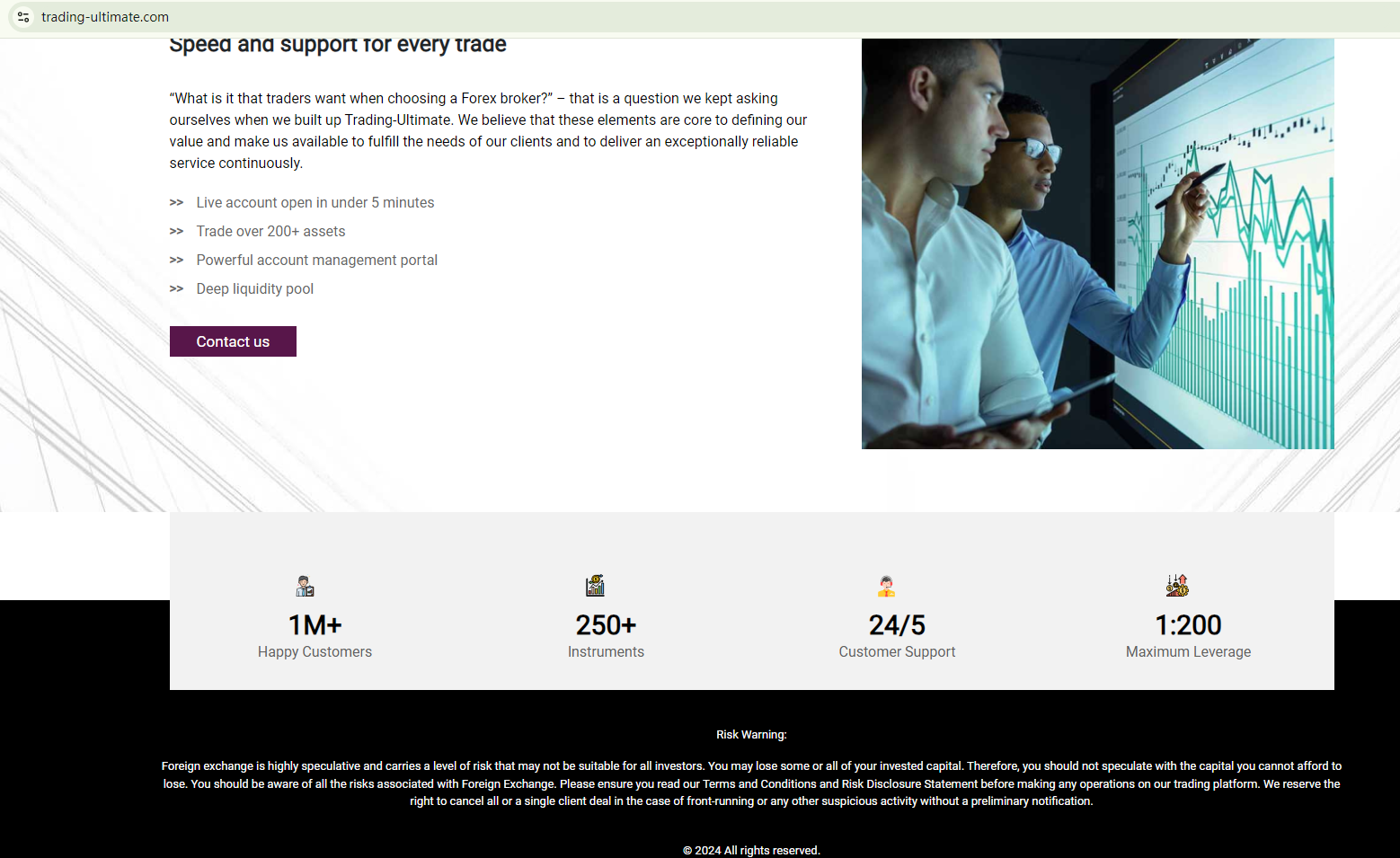Viewport: 1400px width, 858px height.
Task: Click the Customer Support headset agent icon
Action: 887,587
